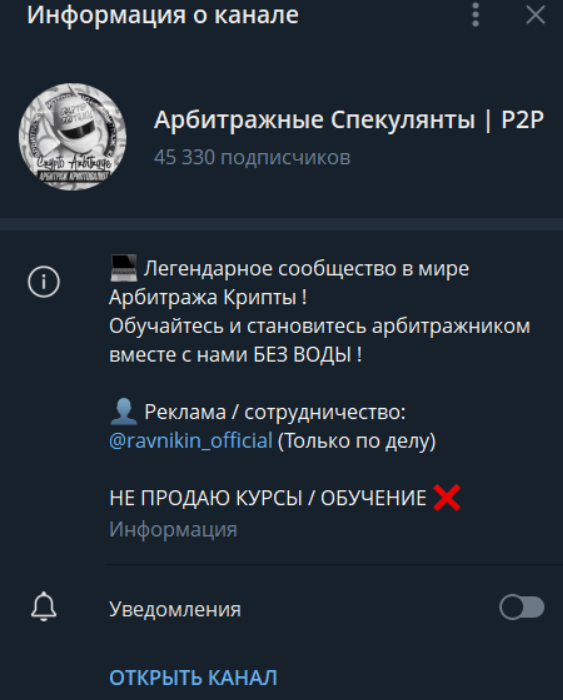563x700 pixels.
Task: Click the laptop emoji in the description
Action: pos(124,268)
